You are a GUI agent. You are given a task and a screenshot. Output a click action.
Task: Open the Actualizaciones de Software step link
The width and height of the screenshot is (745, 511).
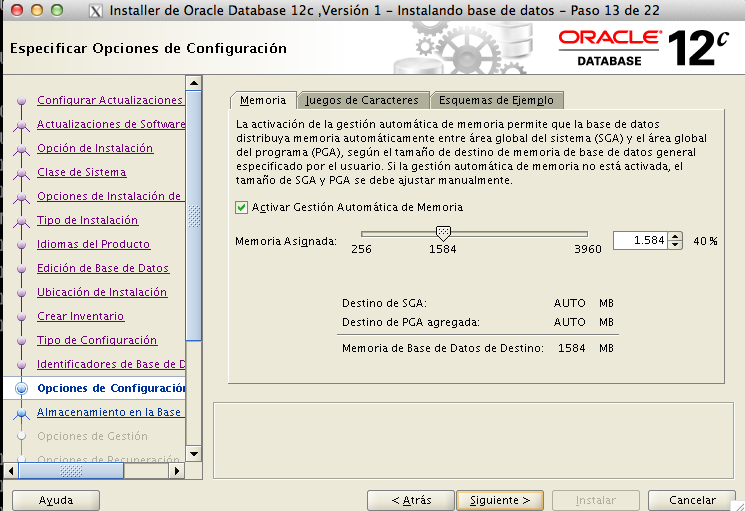[111, 124]
